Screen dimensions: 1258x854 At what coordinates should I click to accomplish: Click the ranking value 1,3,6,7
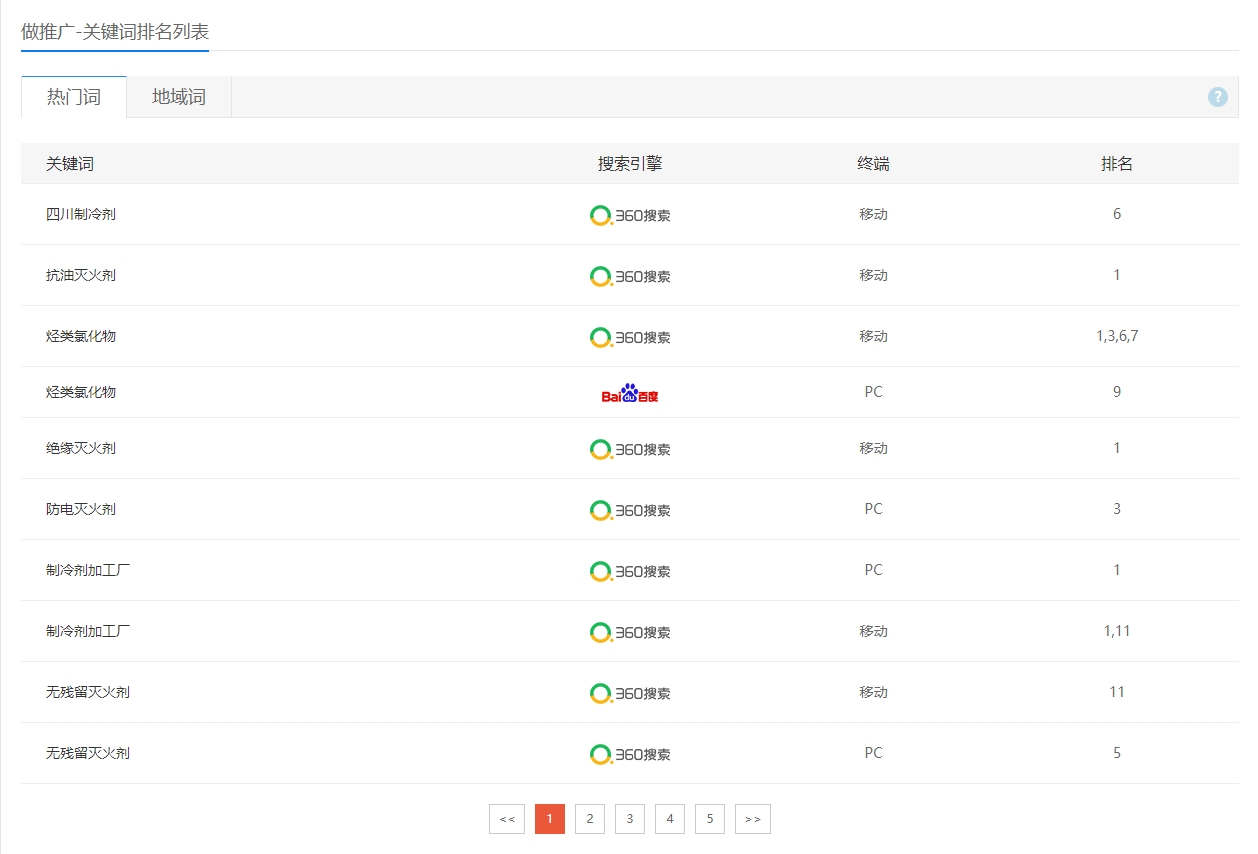[1117, 336]
